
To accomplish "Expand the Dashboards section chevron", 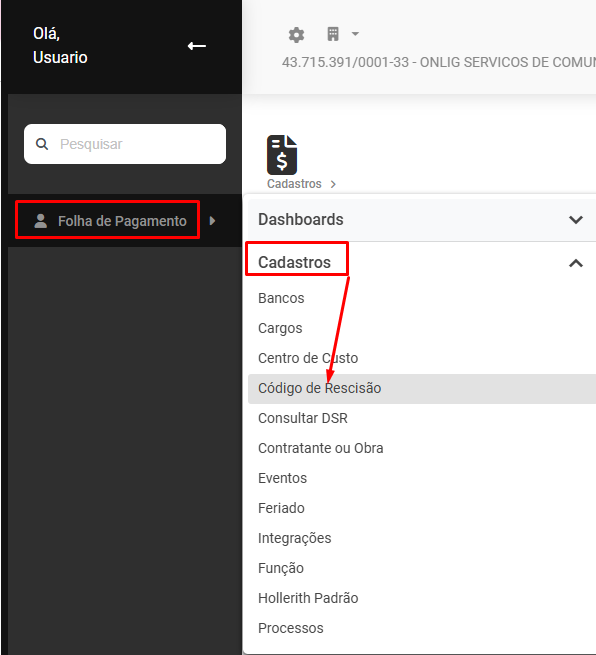I will (x=576, y=220).
